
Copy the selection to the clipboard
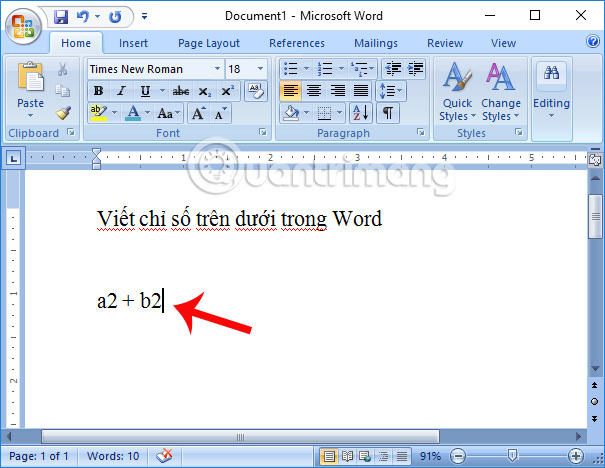tap(63, 91)
